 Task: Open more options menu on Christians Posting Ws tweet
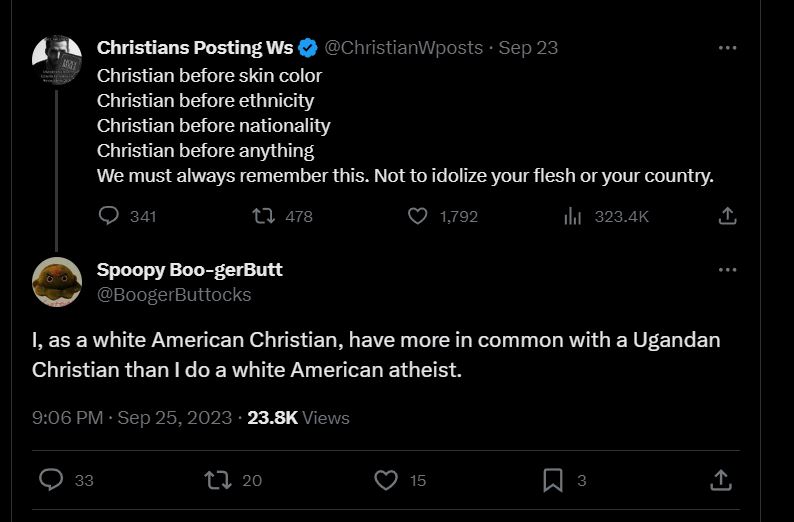728,48
